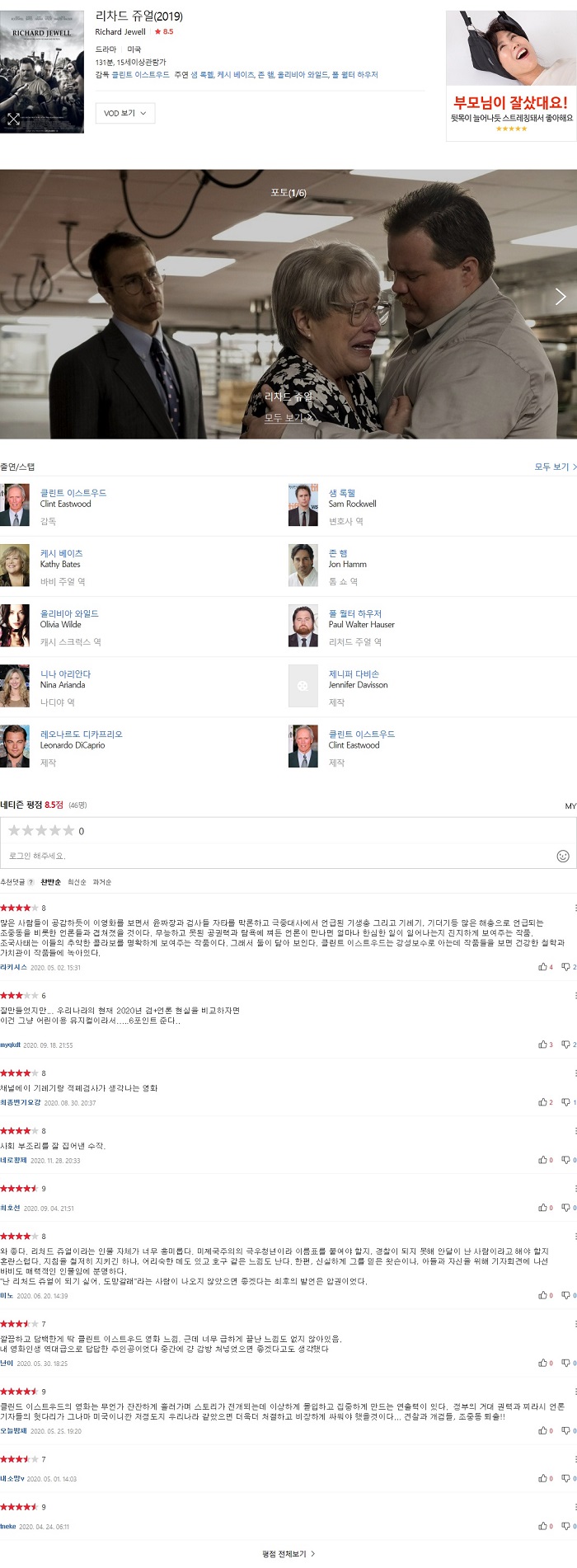Screen dimensions: 577x1568
Task: Open Leonardo DiCaprio's thumbnail photo
Action: pos(15,746)
